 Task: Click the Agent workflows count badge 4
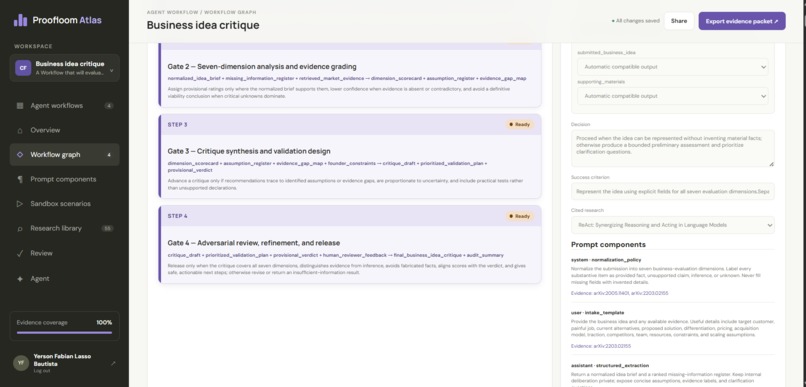point(108,106)
